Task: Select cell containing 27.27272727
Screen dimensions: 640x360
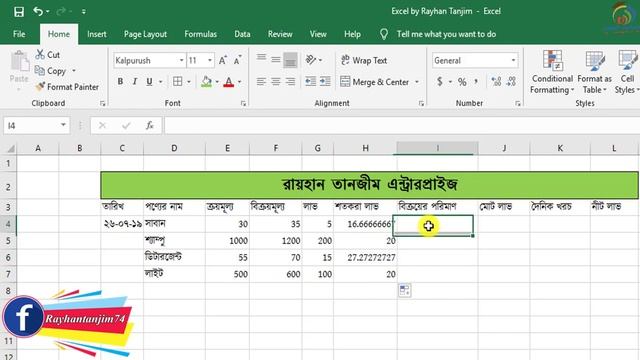Action: [365, 258]
